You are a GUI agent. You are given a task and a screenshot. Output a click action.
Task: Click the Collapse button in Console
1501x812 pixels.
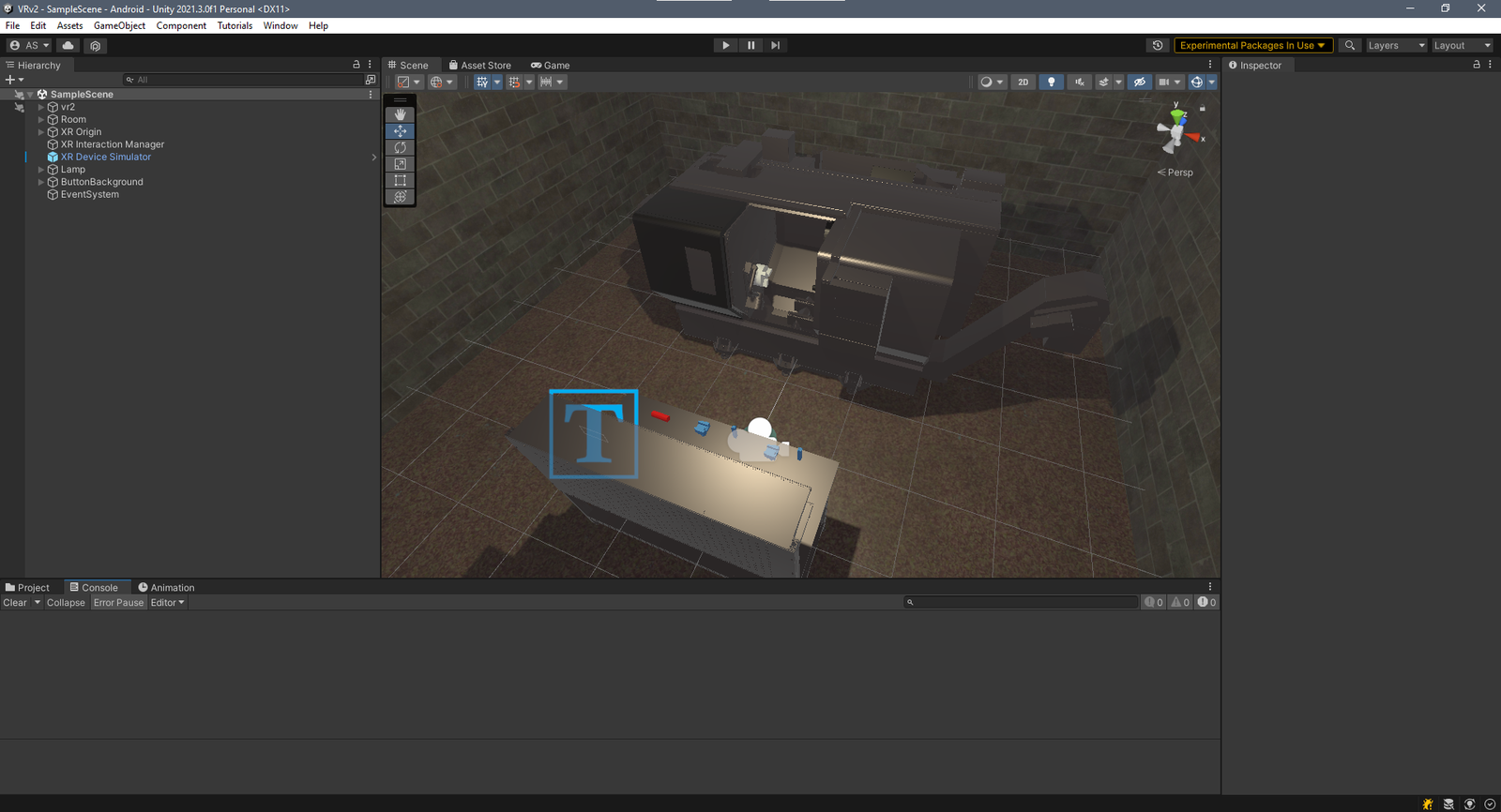tap(66, 603)
